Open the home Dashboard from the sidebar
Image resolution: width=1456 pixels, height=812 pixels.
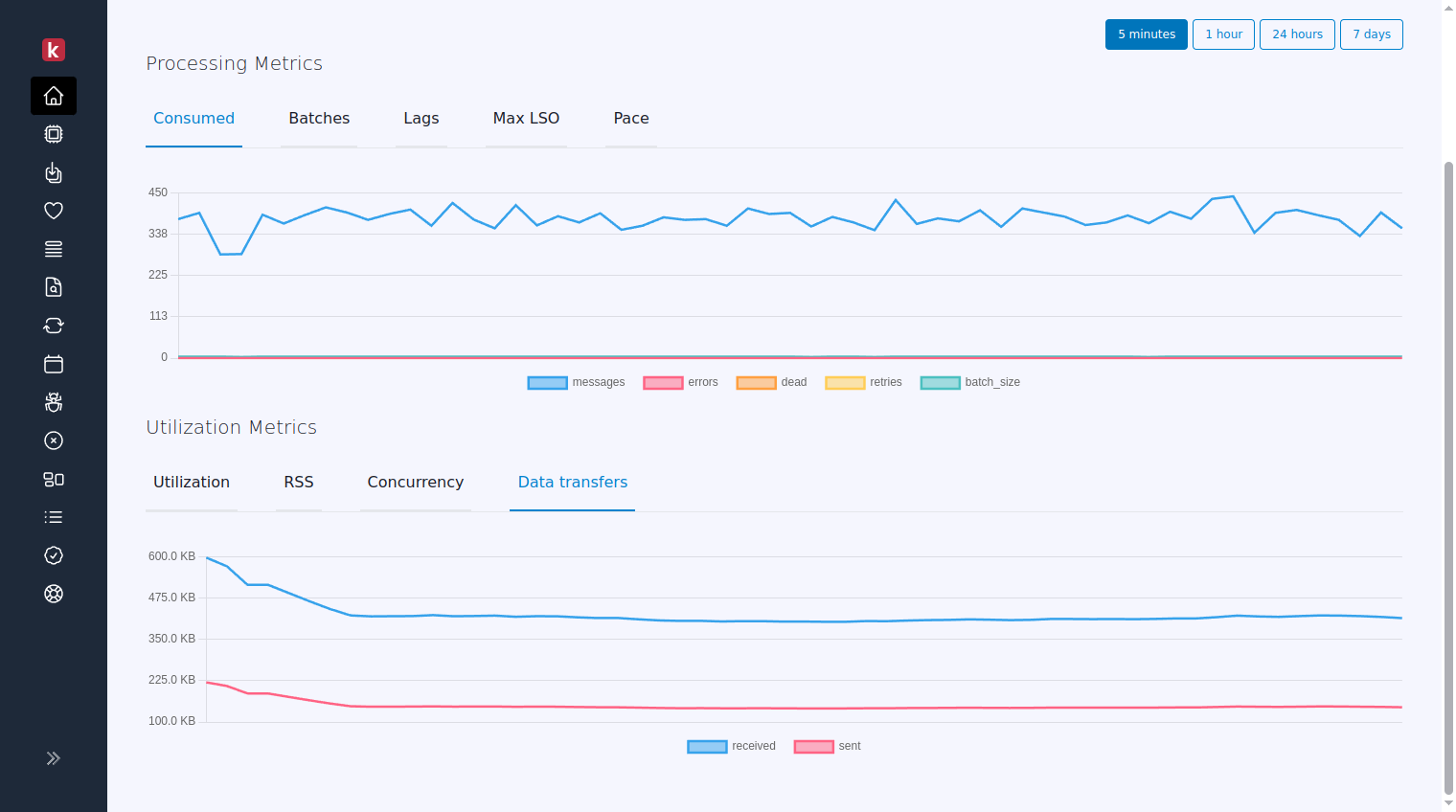point(53,96)
